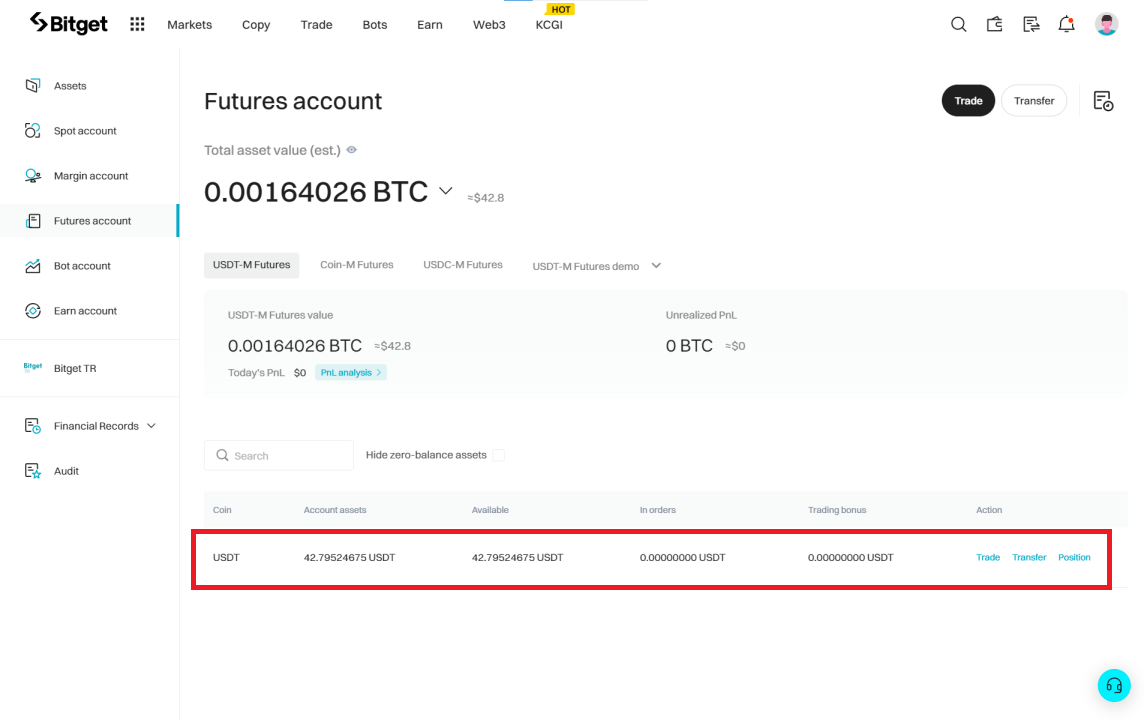Switch to the USDC-M Futures tab
This screenshot has height=720, width=1144.
tap(463, 265)
